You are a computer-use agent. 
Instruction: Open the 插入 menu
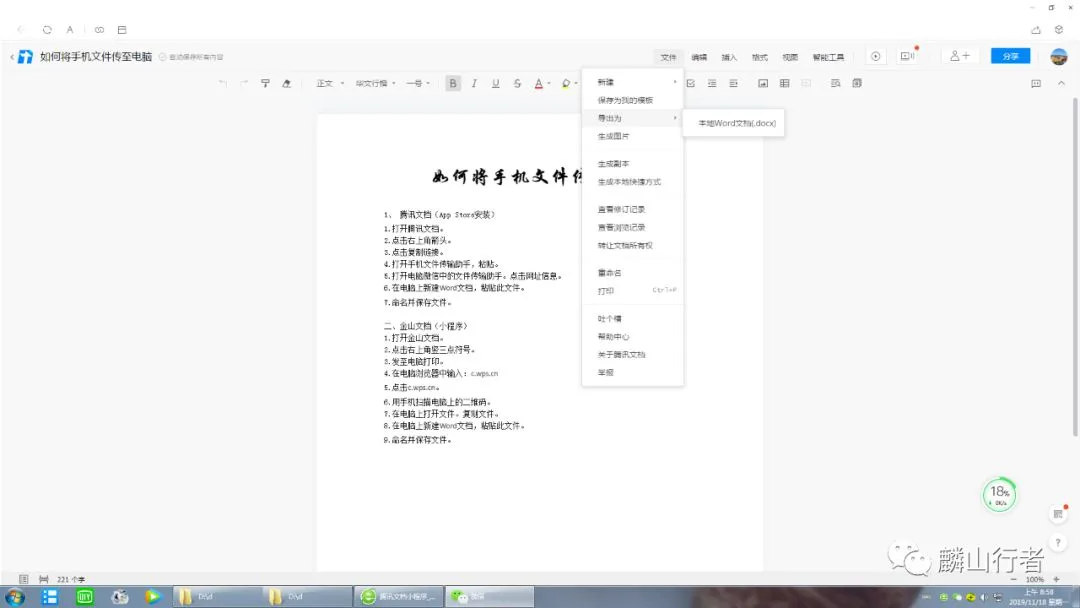(x=729, y=57)
